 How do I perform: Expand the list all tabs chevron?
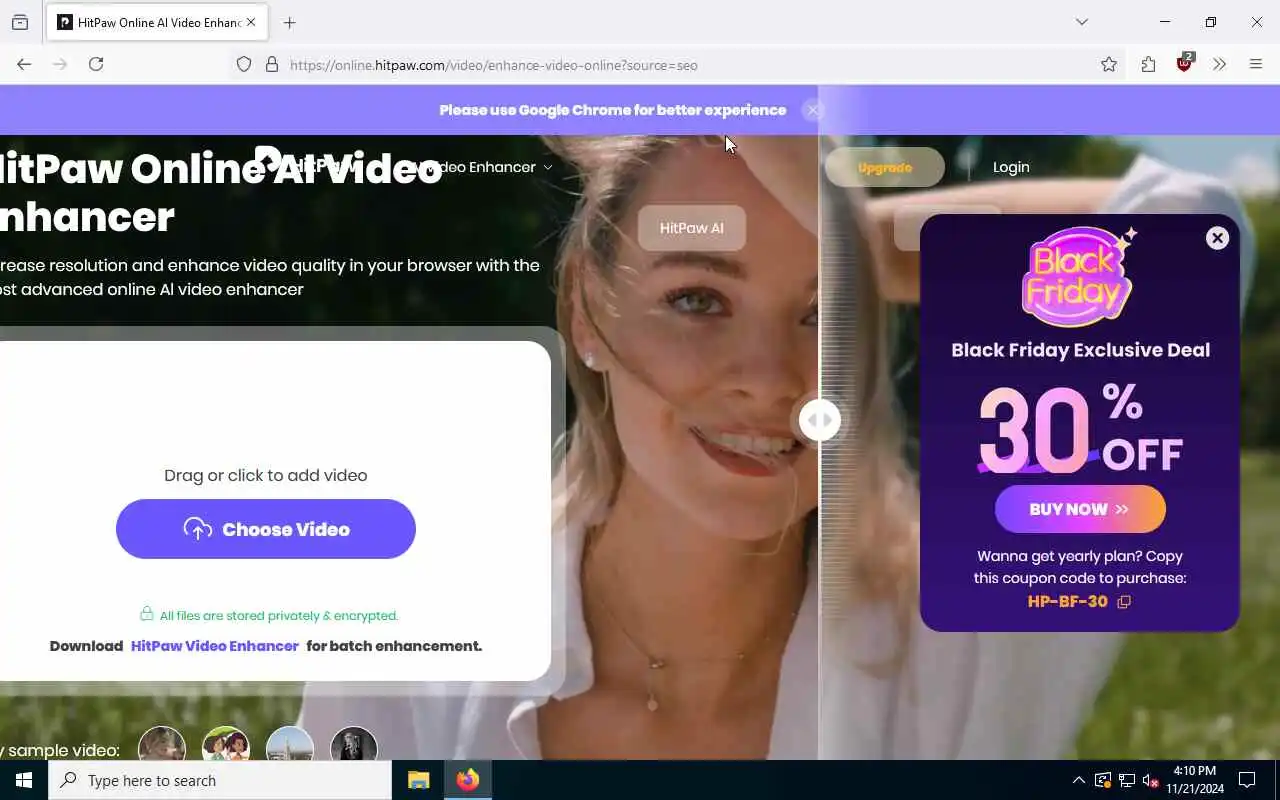1082,22
